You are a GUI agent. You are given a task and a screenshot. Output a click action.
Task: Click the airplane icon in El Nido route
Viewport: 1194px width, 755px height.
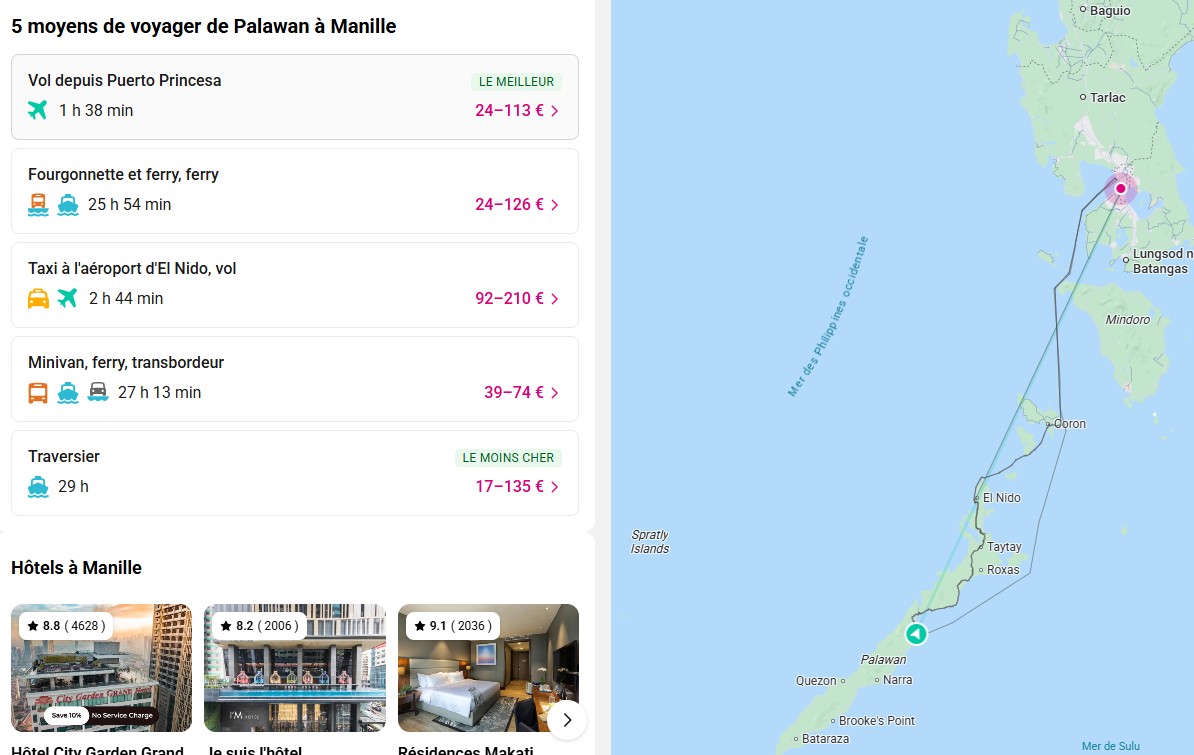67,298
